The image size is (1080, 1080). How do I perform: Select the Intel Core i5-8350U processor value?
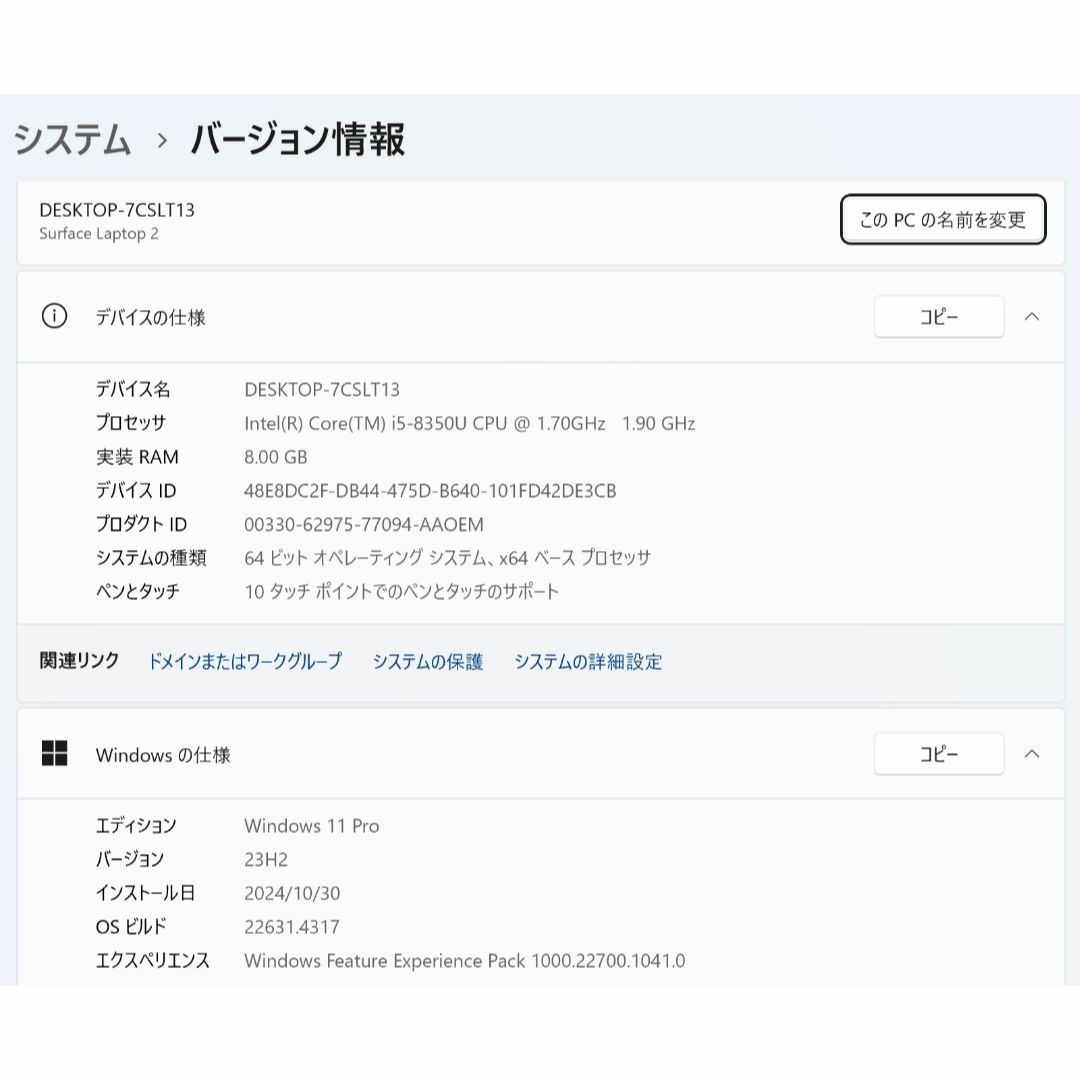coord(470,423)
